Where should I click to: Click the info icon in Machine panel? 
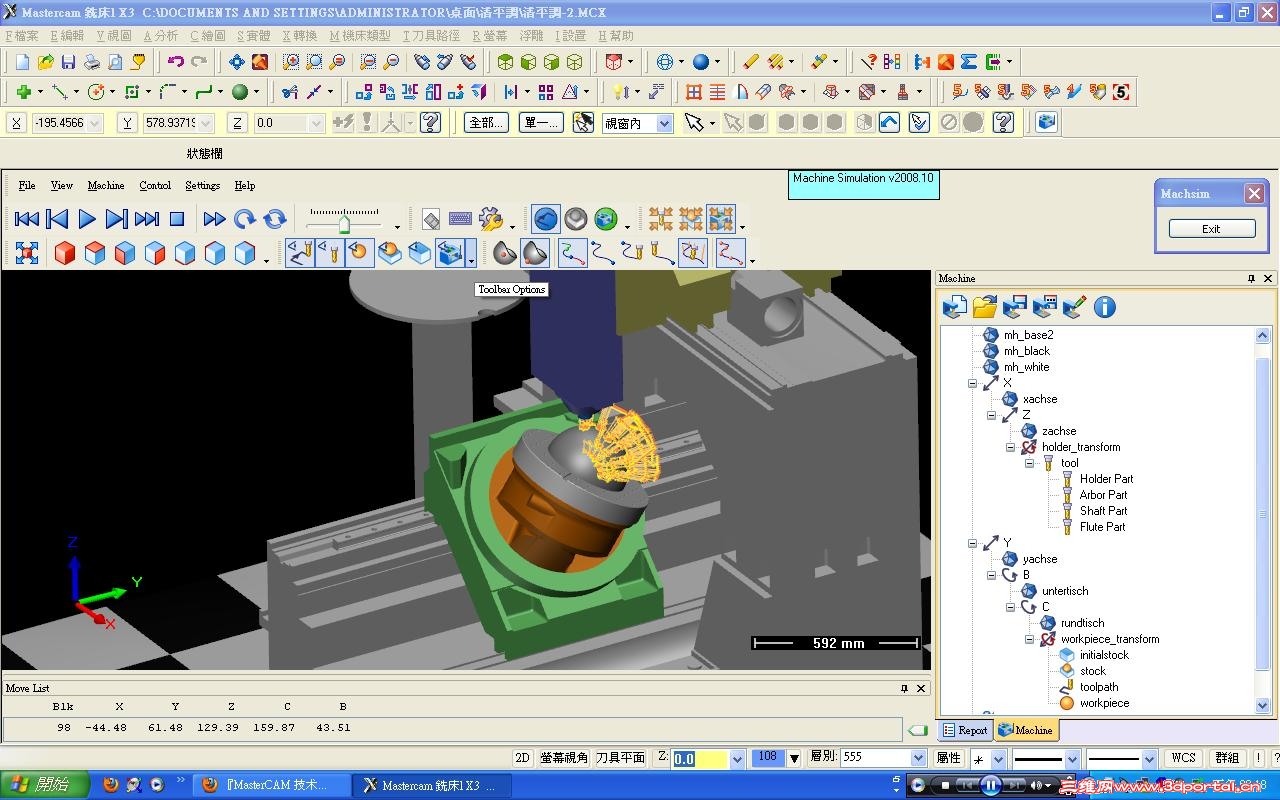click(x=1105, y=307)
